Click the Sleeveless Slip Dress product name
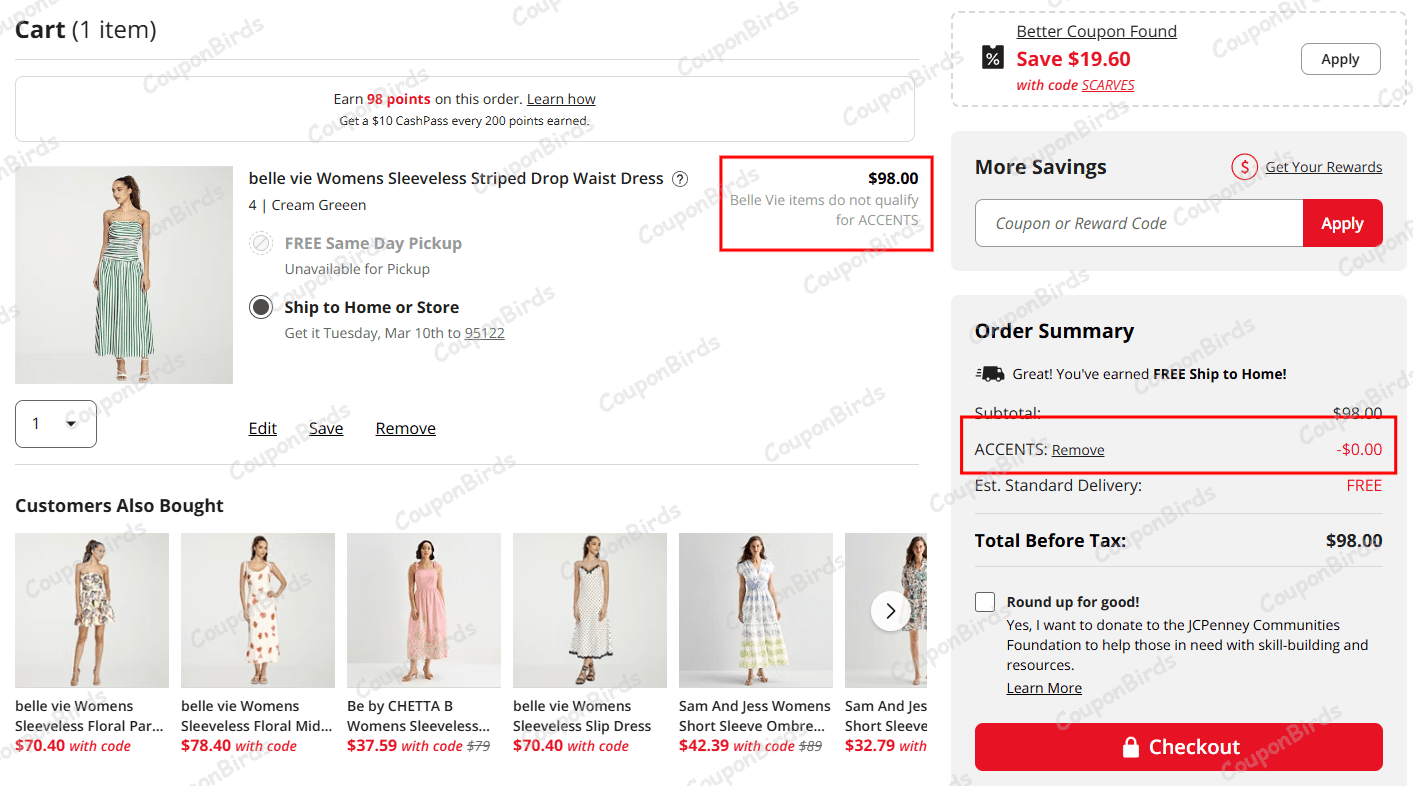This screenshot has width=1413, height=786. coord(582,716)
